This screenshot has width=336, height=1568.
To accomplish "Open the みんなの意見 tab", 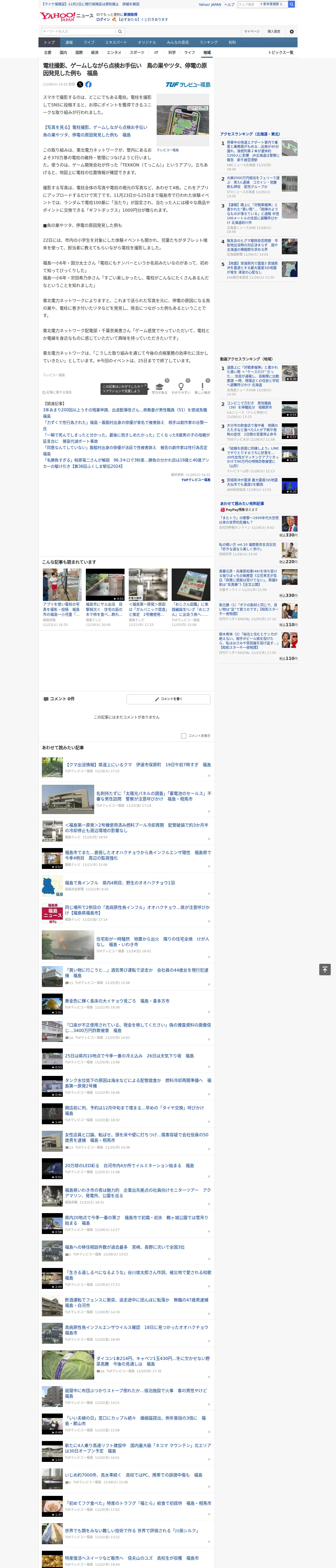I will 178,42.
